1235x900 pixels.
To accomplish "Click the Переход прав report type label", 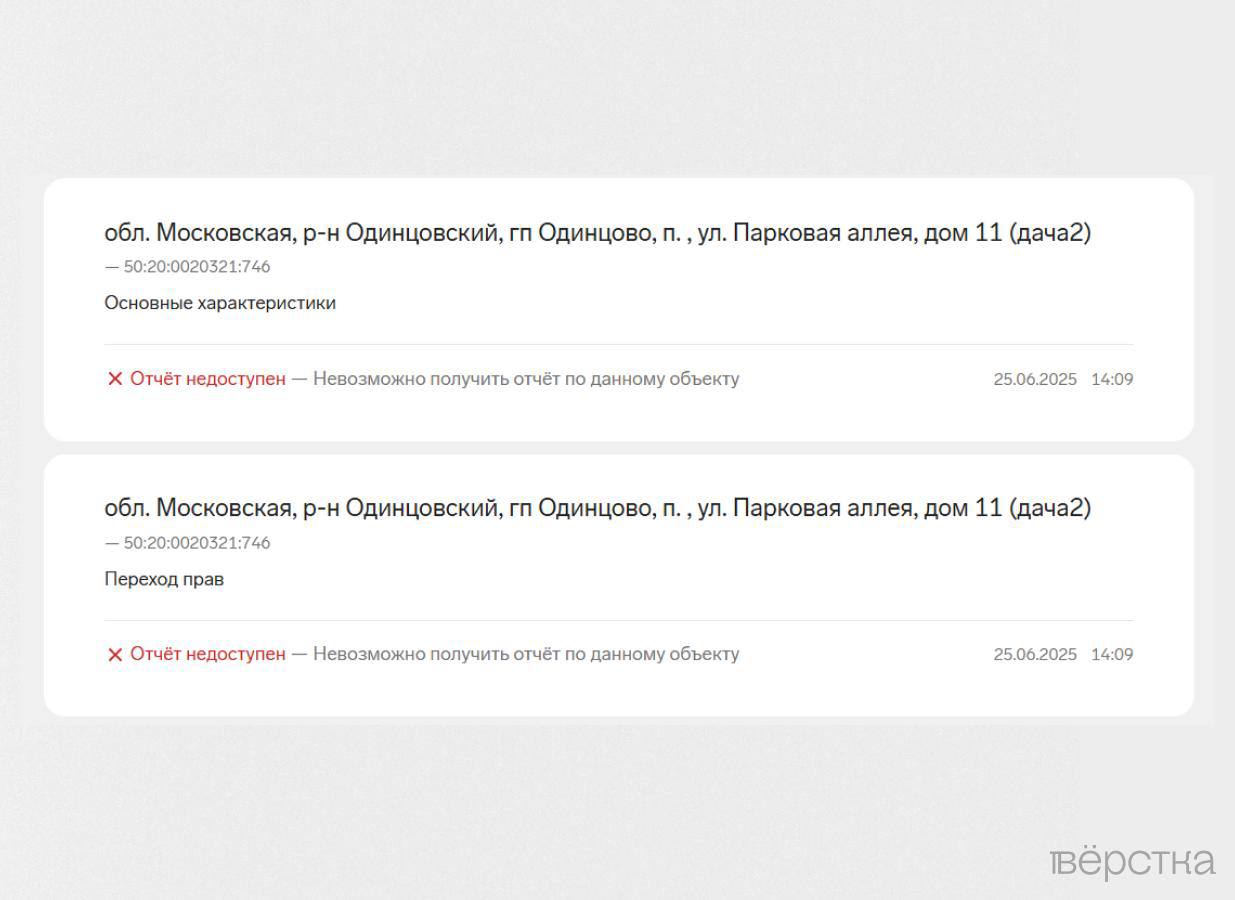I will pyautogui.click(x=164, y=579).
